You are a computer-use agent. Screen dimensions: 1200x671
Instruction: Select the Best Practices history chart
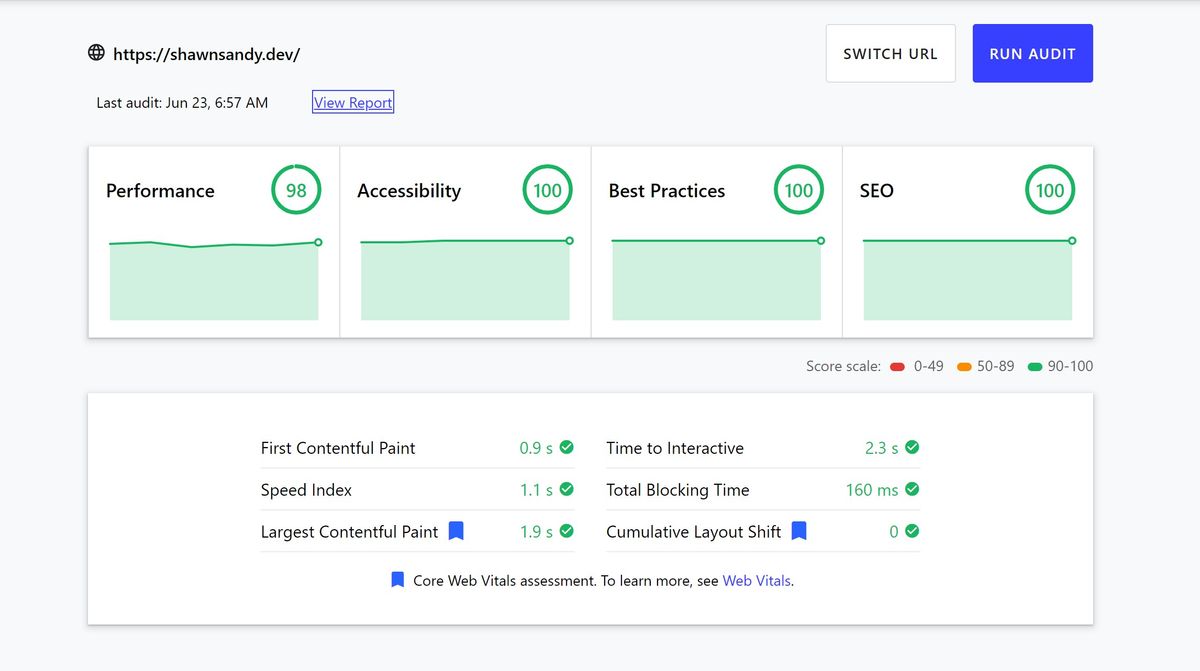(717, 280)
